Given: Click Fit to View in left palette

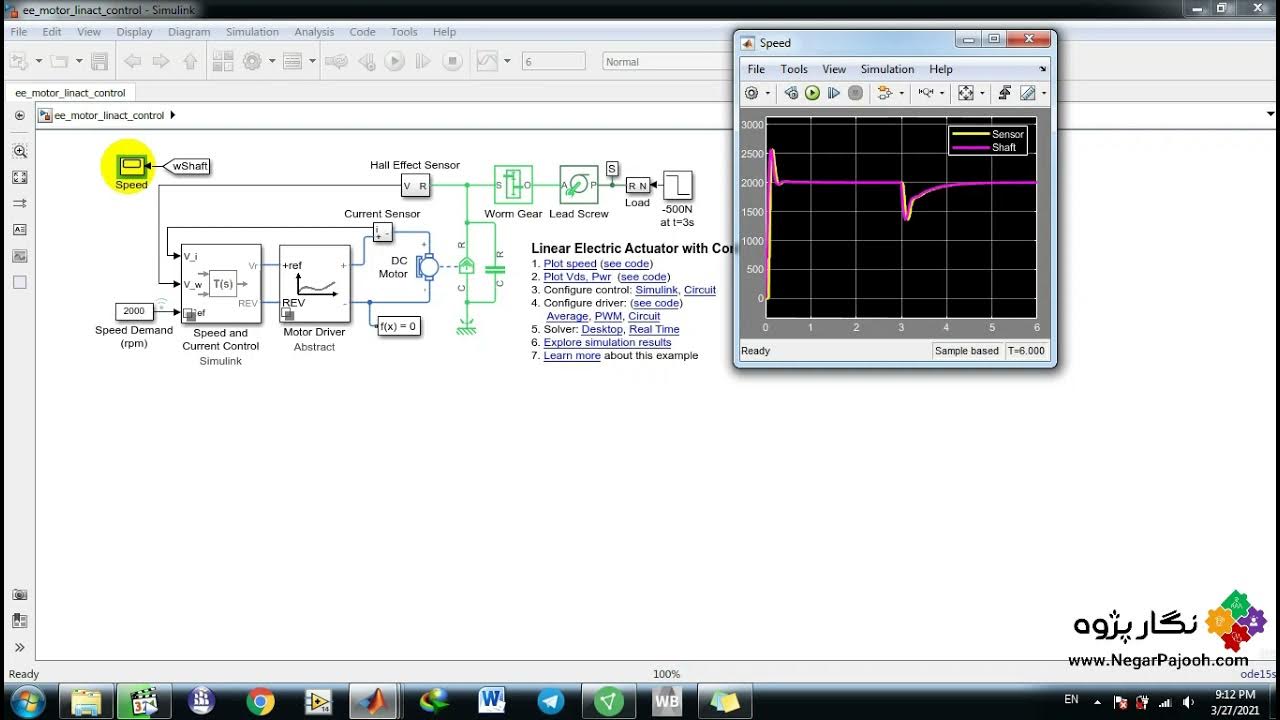Looking at the screenshot, I should point(19,177).
